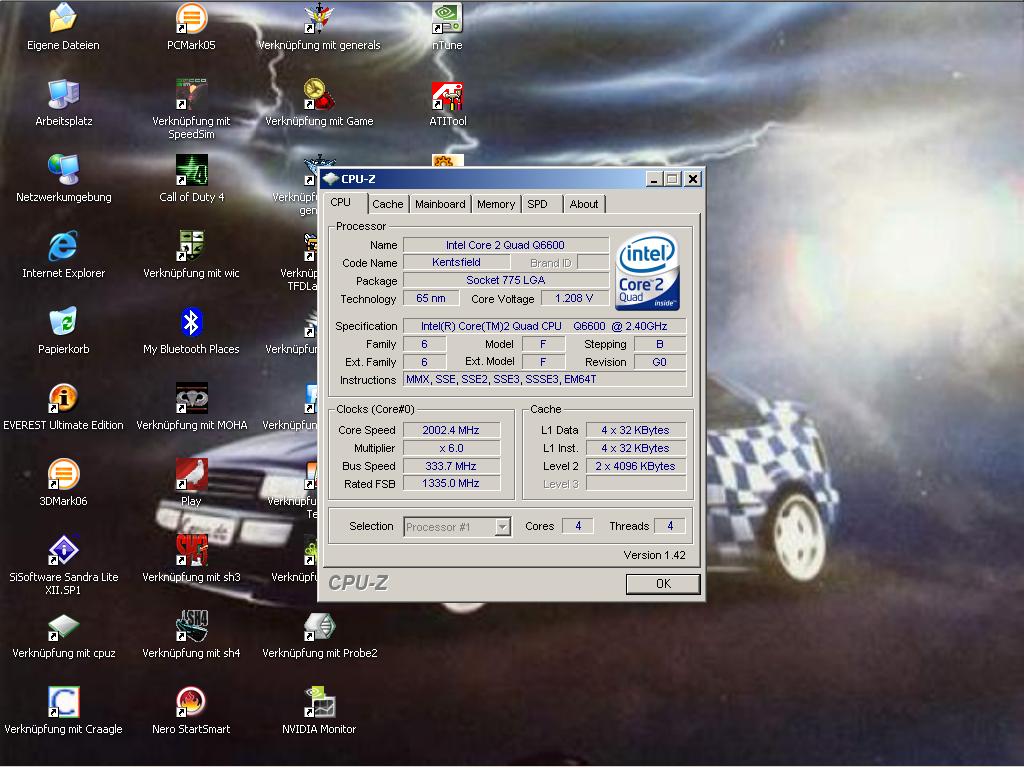This screenshot has width=1024, height=768.
Task: Click the Revision G0 value
Action: pyautogui.click(x=660, y=362)
